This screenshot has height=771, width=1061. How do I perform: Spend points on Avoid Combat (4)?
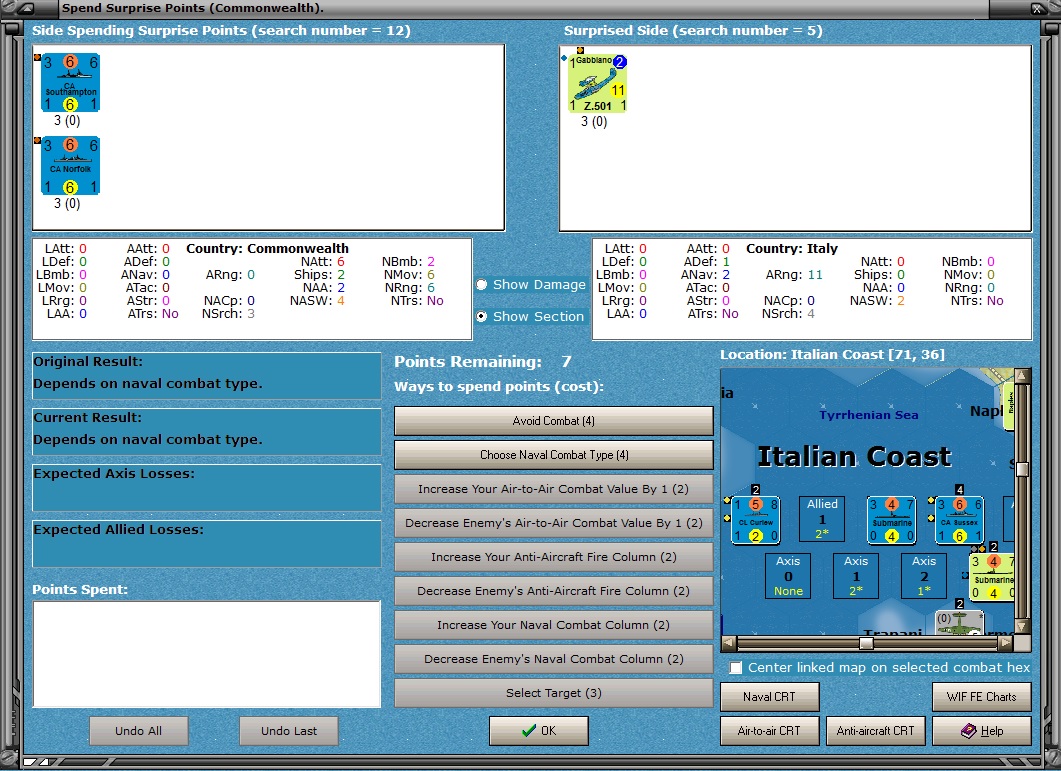[554, 420]
